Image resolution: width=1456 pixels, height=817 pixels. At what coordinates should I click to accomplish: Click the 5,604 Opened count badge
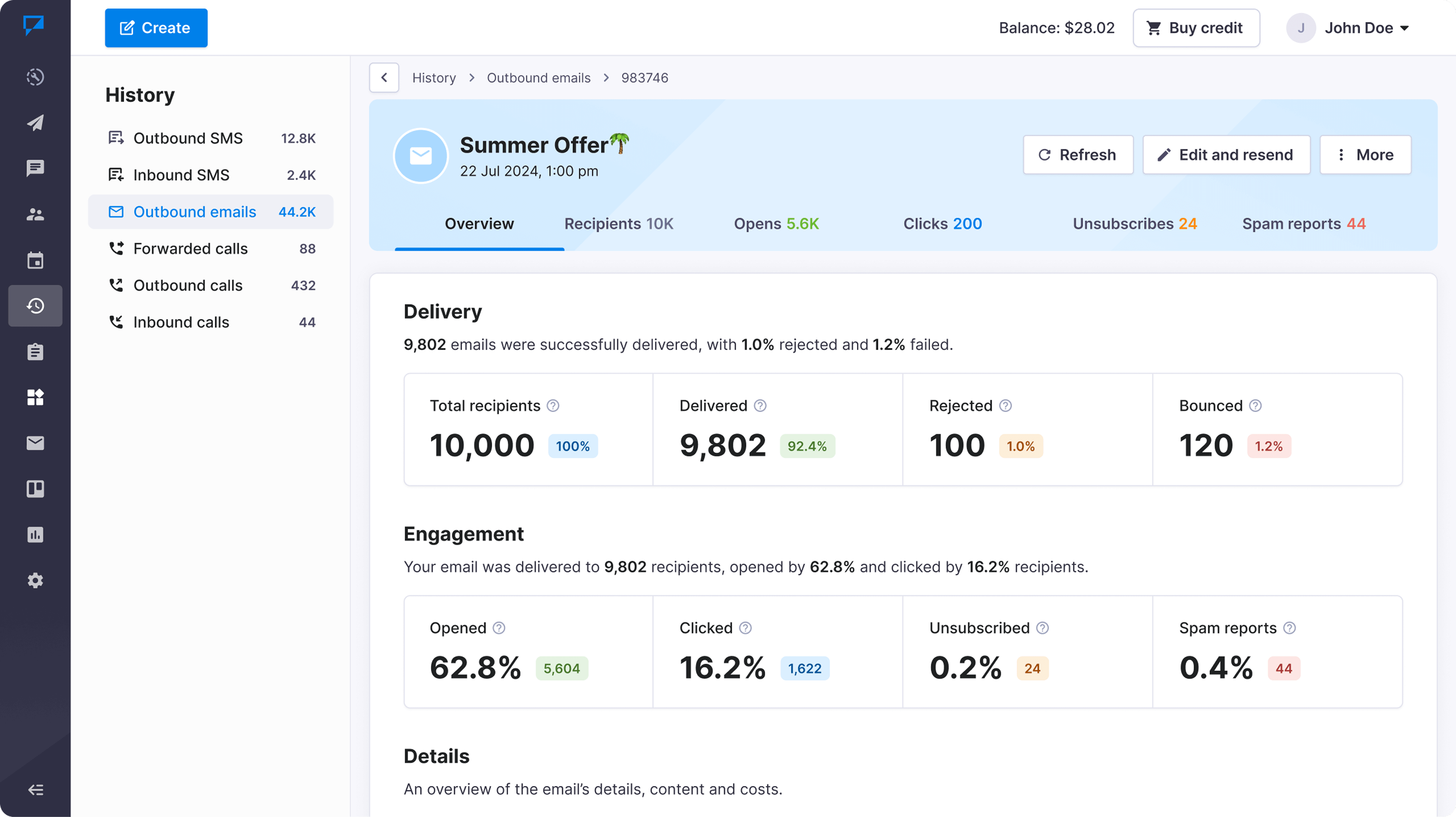pos(562,668)
